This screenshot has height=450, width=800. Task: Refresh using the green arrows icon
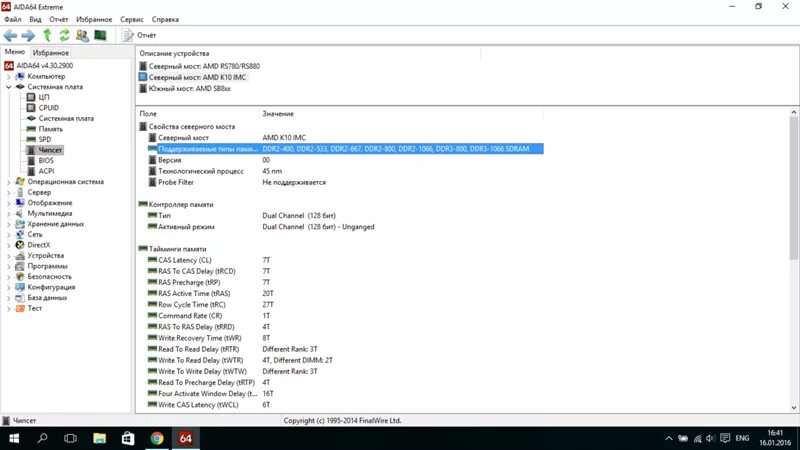[64, 35]
